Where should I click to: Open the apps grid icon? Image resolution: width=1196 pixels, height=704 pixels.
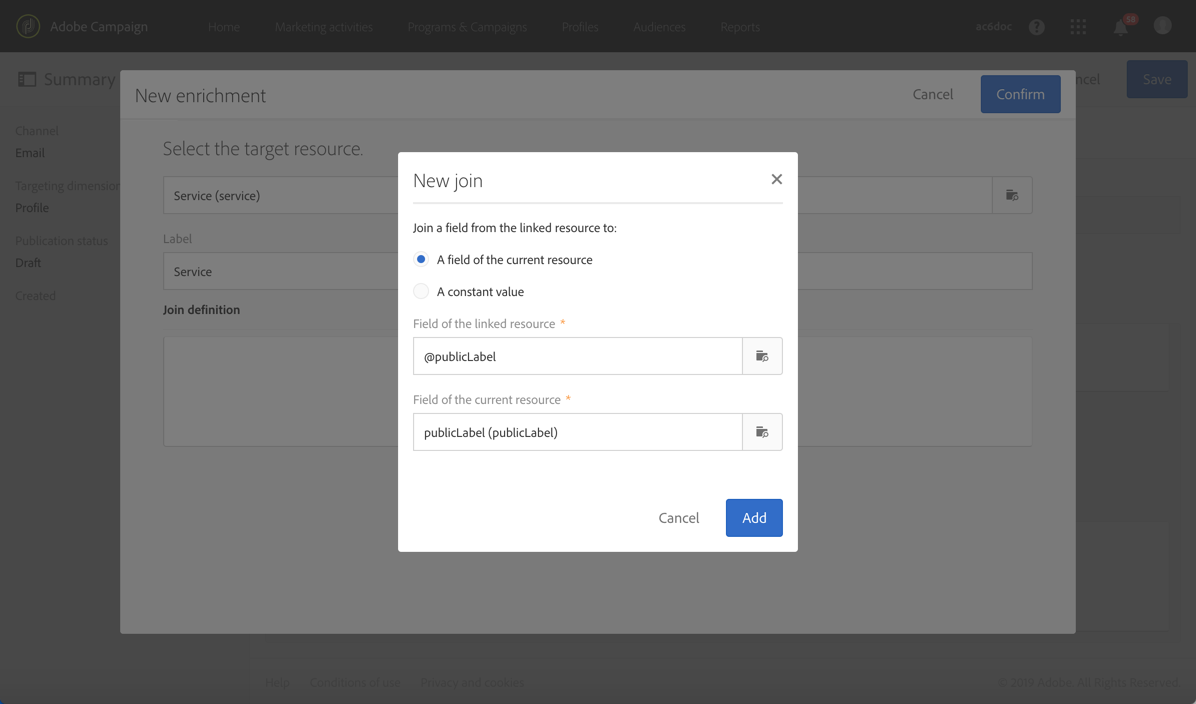pyautogui.click(x=1078, y=27)
